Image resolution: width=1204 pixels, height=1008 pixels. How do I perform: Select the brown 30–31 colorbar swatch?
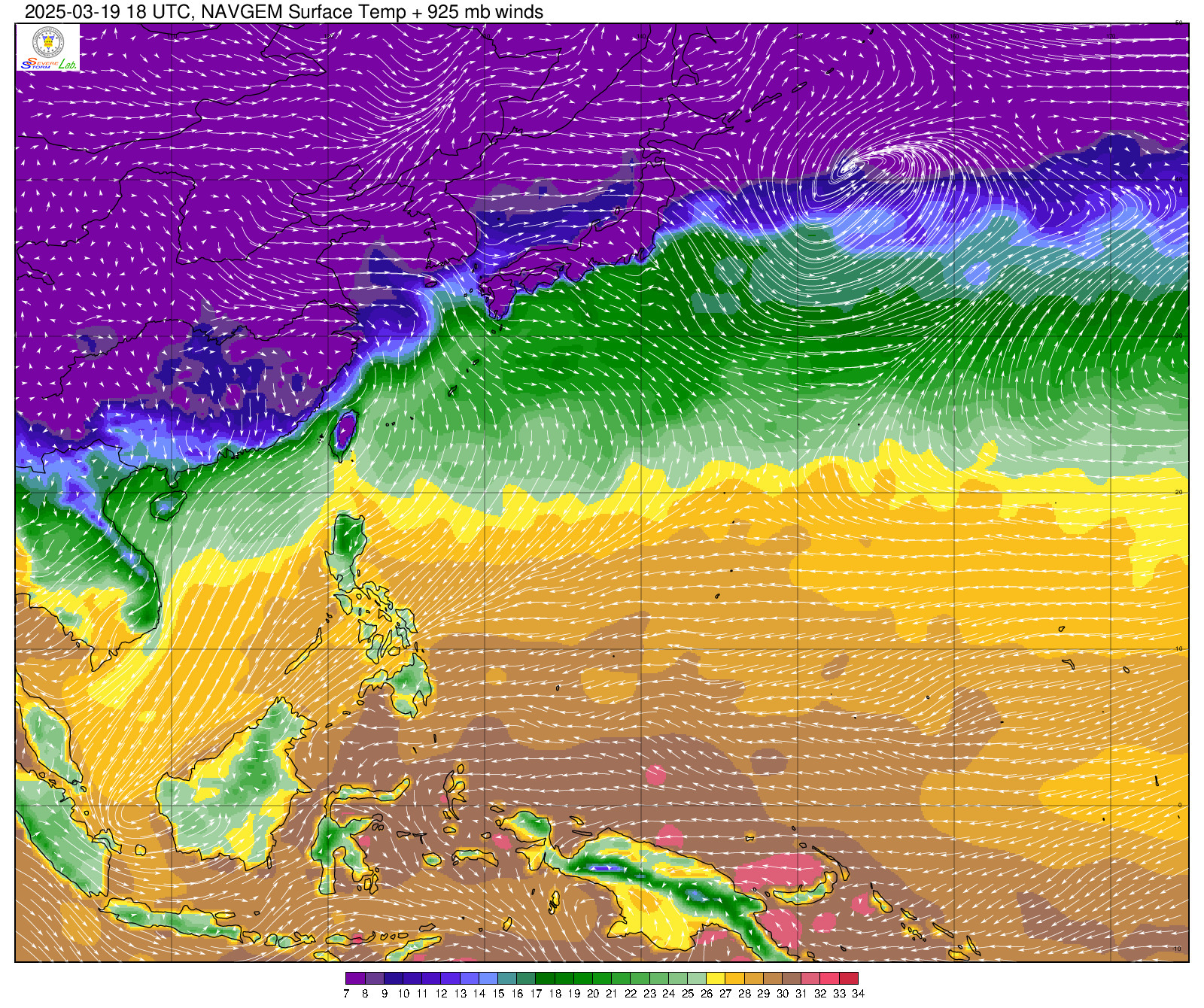pyautogui.click(x=792, y=978)
